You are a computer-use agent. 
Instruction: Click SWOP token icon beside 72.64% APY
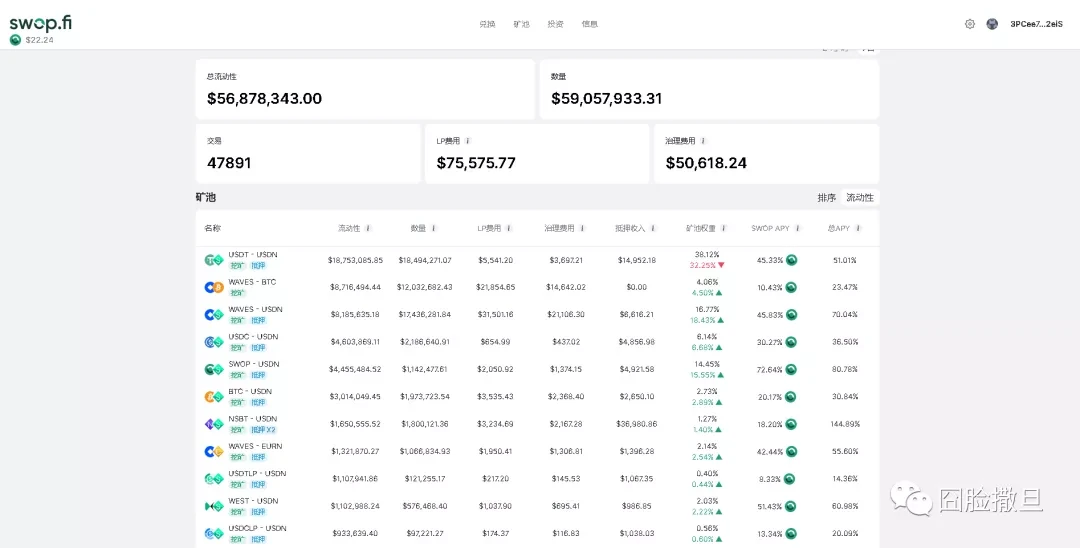tap(791, 370)
